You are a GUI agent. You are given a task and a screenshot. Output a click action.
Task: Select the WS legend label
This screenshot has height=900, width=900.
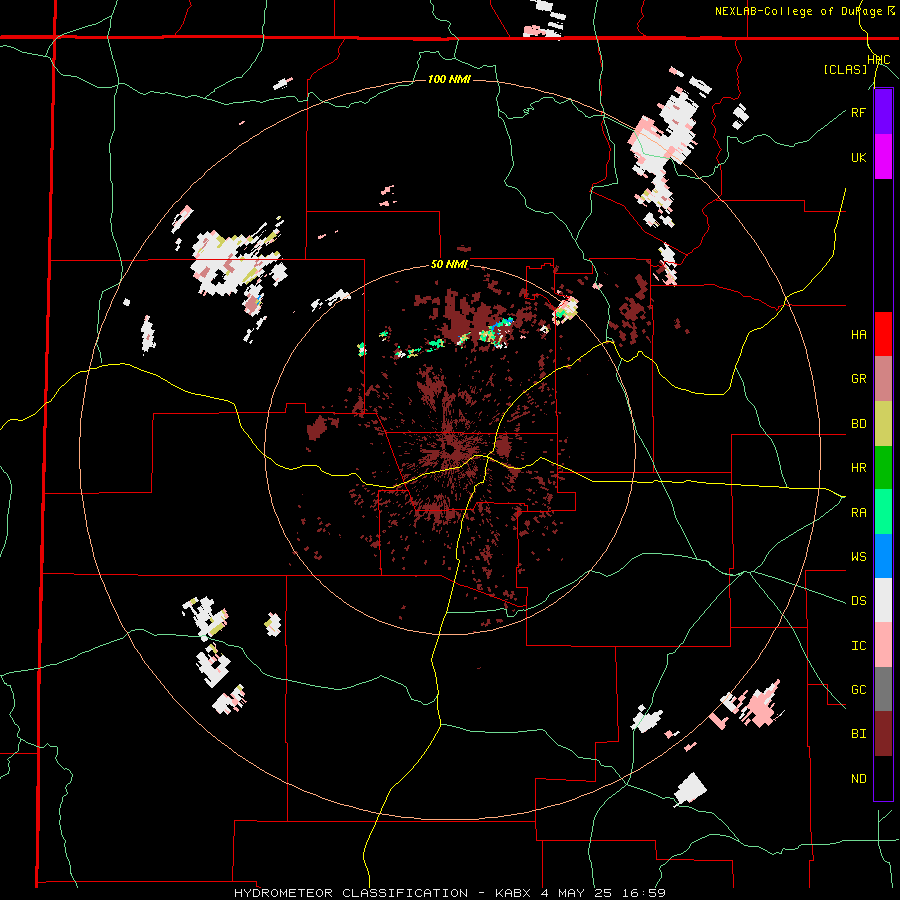click(858, 557)
